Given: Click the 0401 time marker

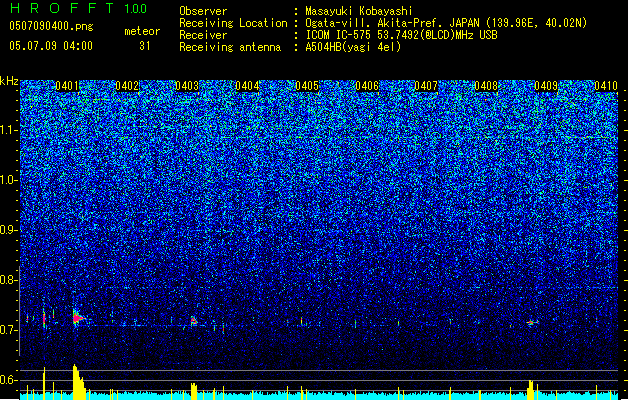Looking at the screenshot, I should (x=67, y=86).
